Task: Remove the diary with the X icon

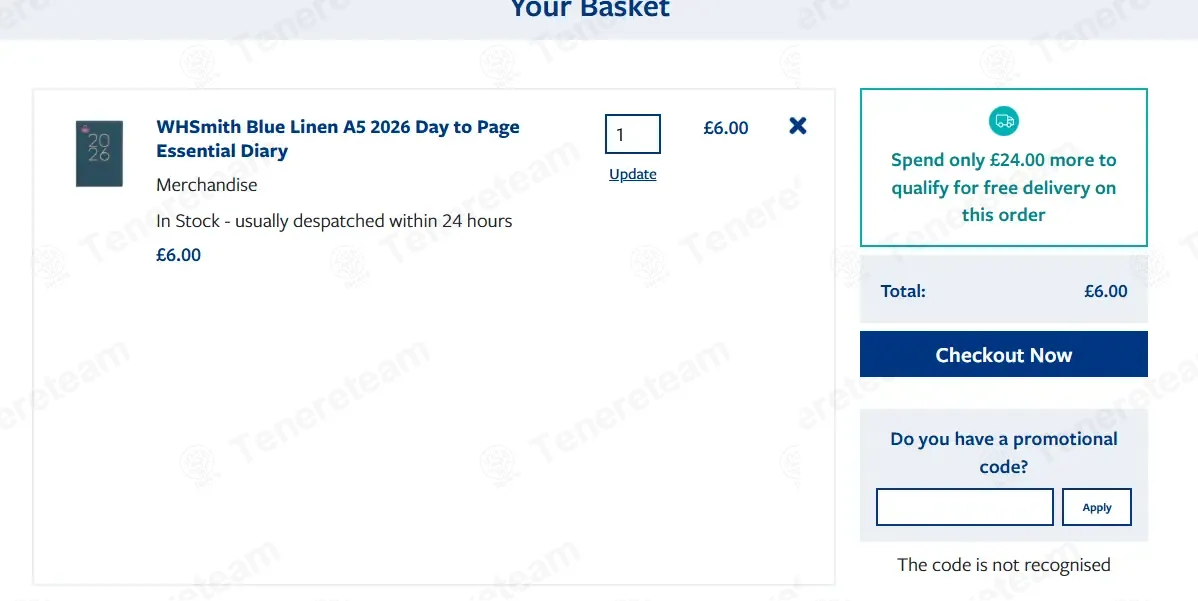Action: [798, 126]
